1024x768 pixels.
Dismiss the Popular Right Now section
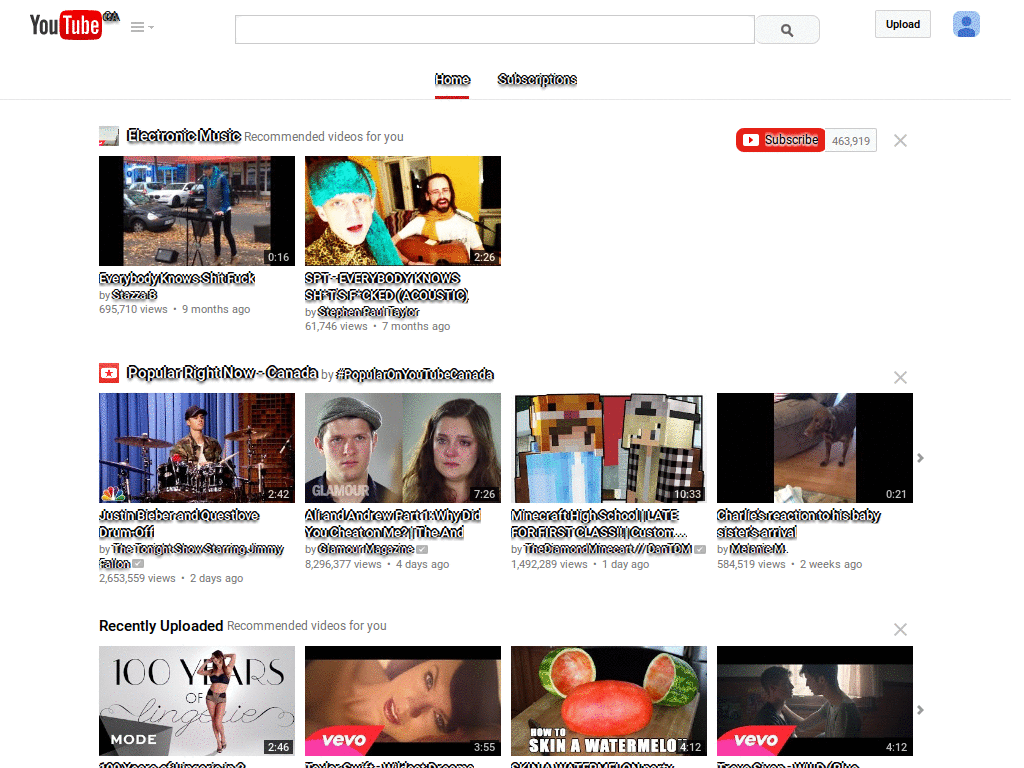point(900,377)
